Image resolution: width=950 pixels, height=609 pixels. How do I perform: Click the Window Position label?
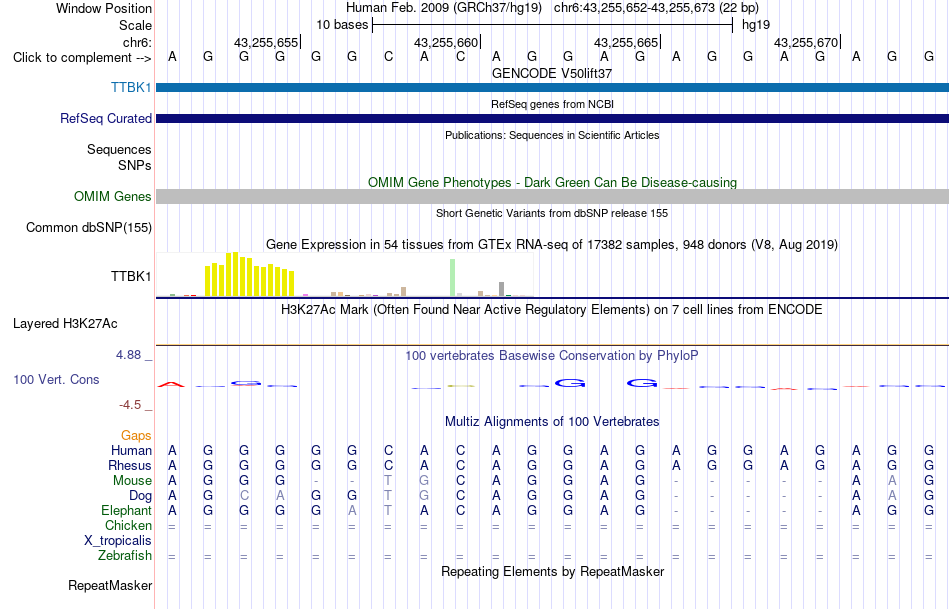click(104, 8)
